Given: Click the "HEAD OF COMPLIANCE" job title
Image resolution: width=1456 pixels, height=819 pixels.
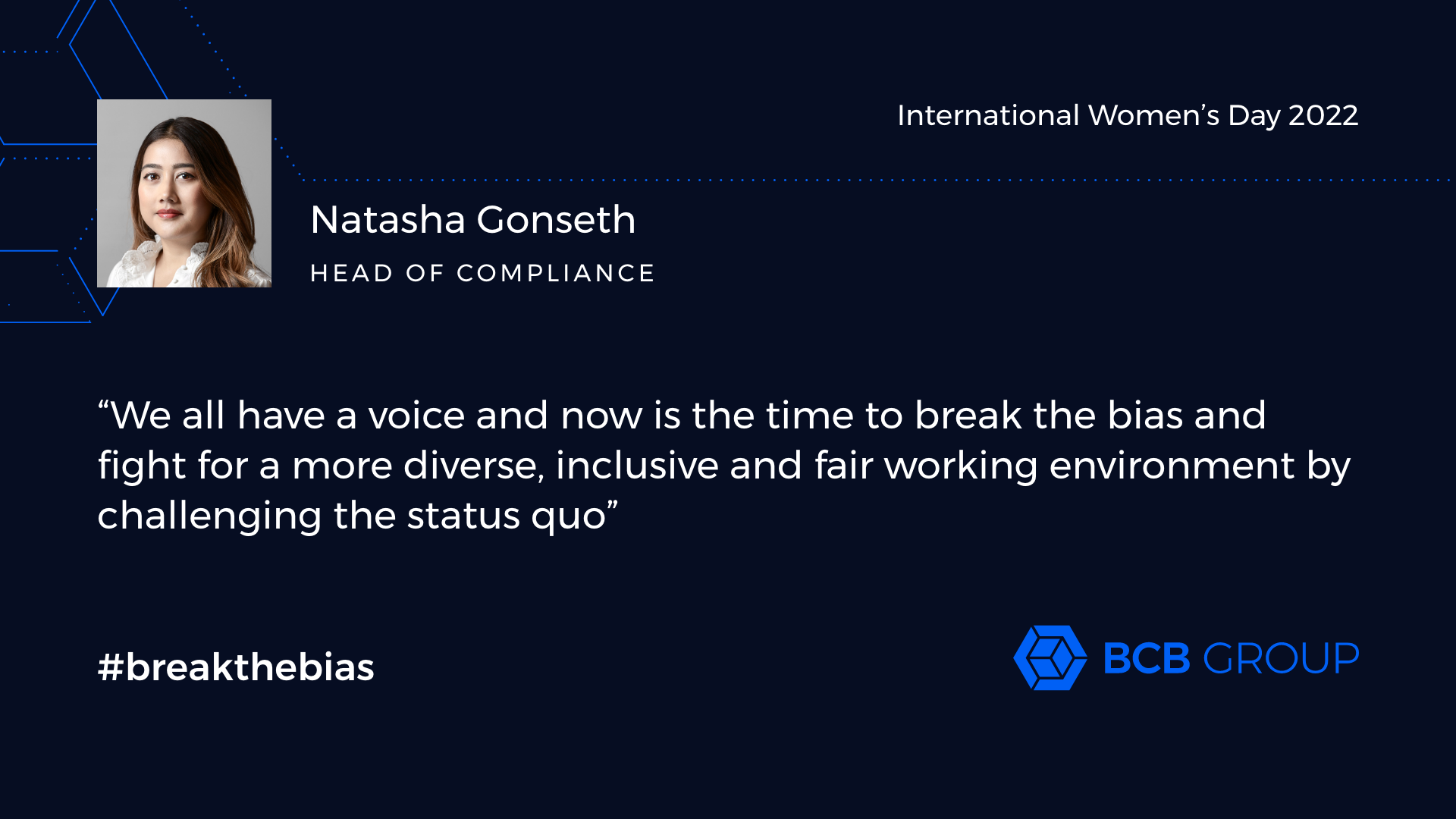Looking at the screenshot, I should (x=482, y=273).
